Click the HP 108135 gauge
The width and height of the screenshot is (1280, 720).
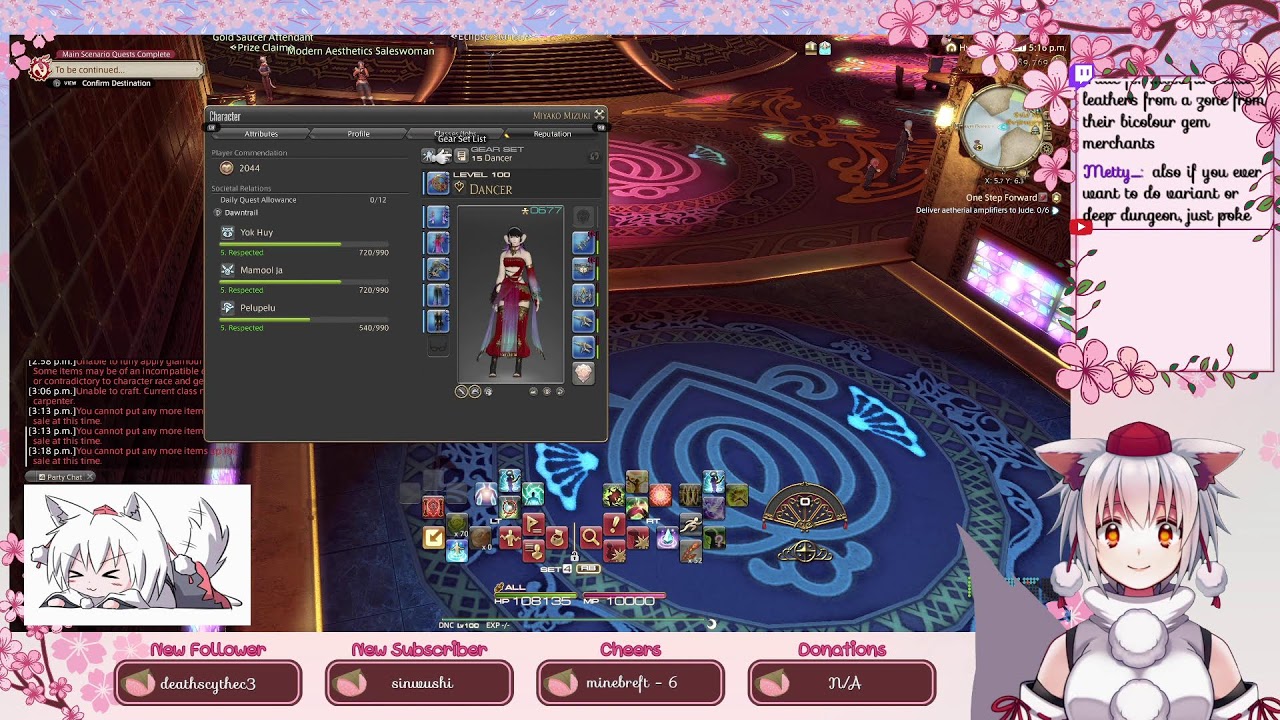coord(536,599)
